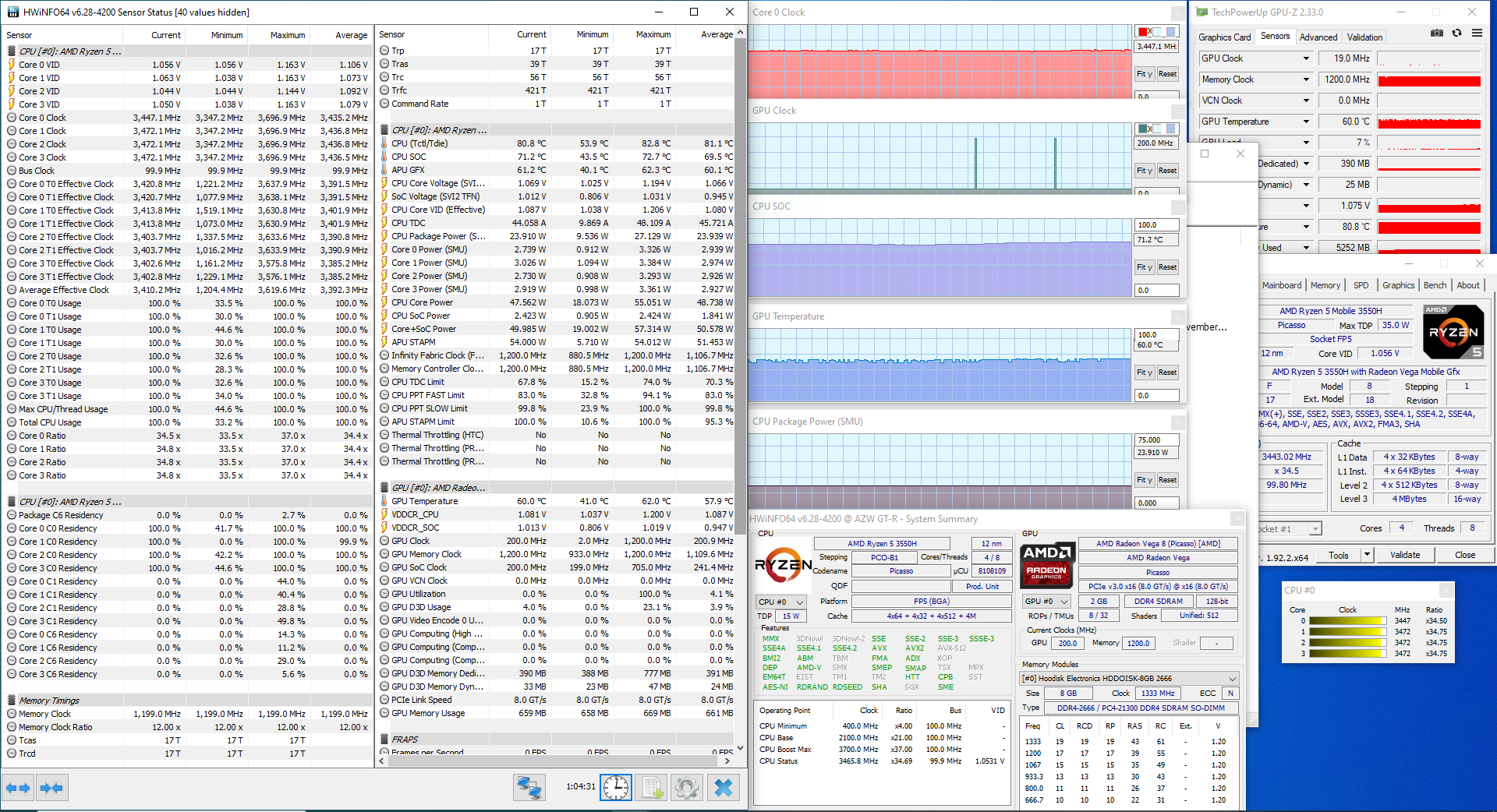1497x812 pixels.
Task: Click the clock icon to reset timer
Action: [x=616, y=788]
